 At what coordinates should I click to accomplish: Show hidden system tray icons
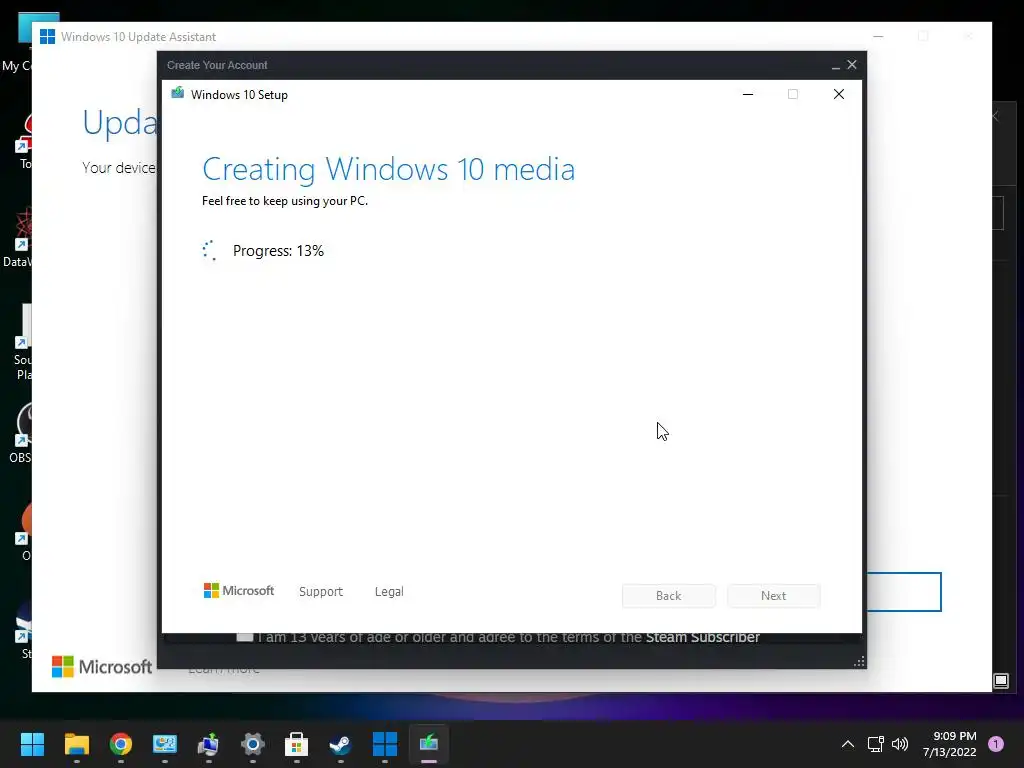(848, 743)
